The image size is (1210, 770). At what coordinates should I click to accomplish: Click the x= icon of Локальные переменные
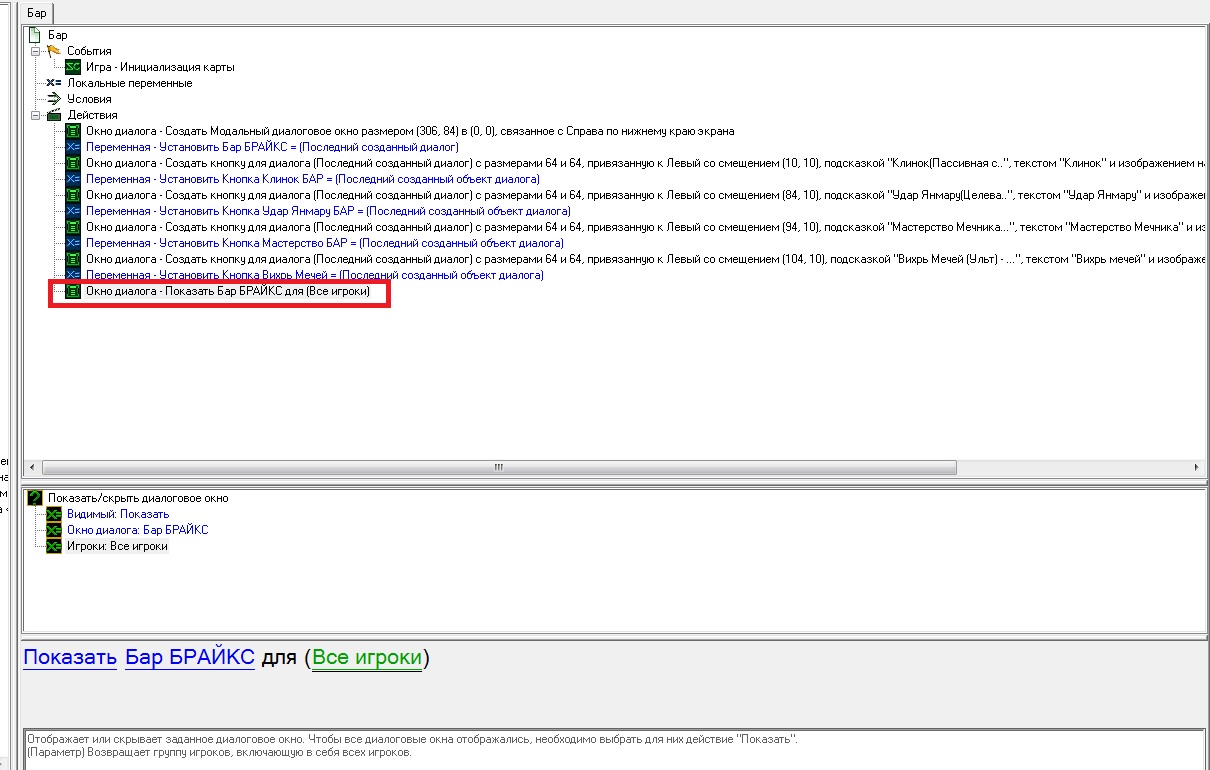coord(54,83)
